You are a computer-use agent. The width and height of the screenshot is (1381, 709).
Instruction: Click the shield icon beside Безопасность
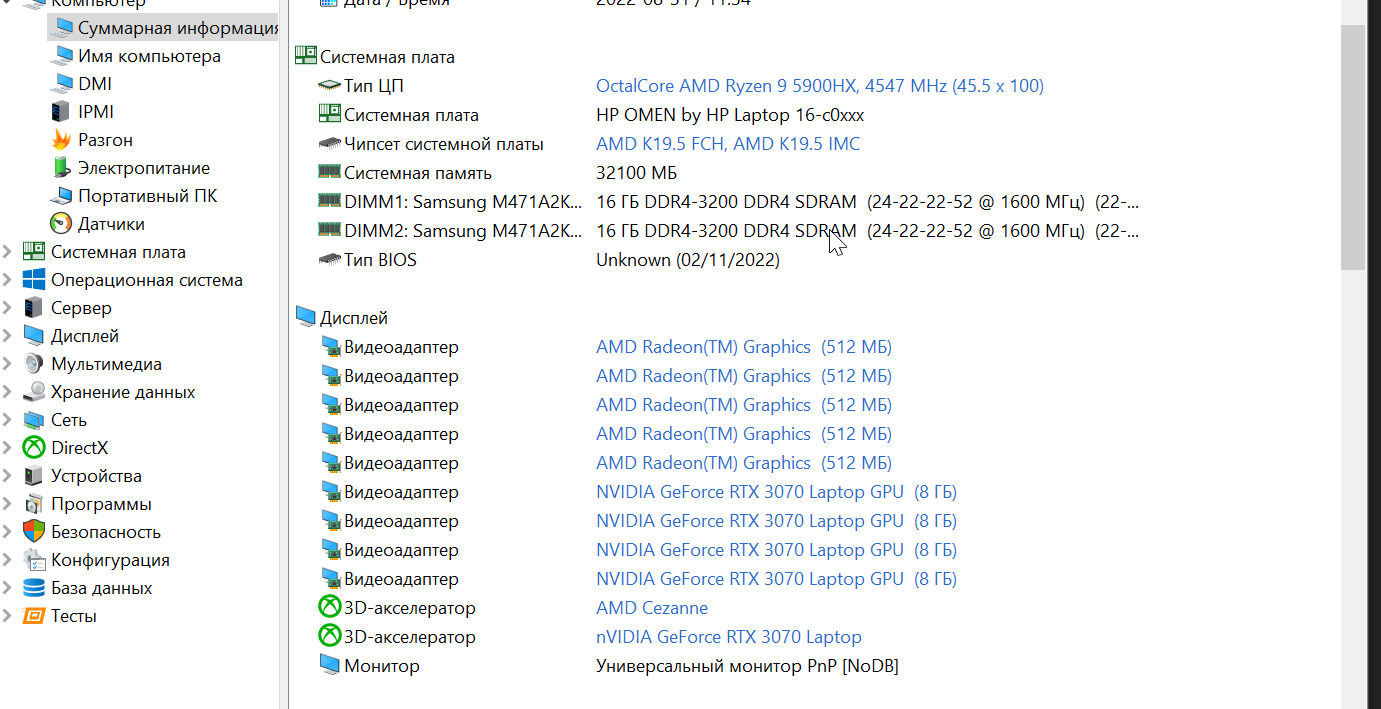(35, 532)
